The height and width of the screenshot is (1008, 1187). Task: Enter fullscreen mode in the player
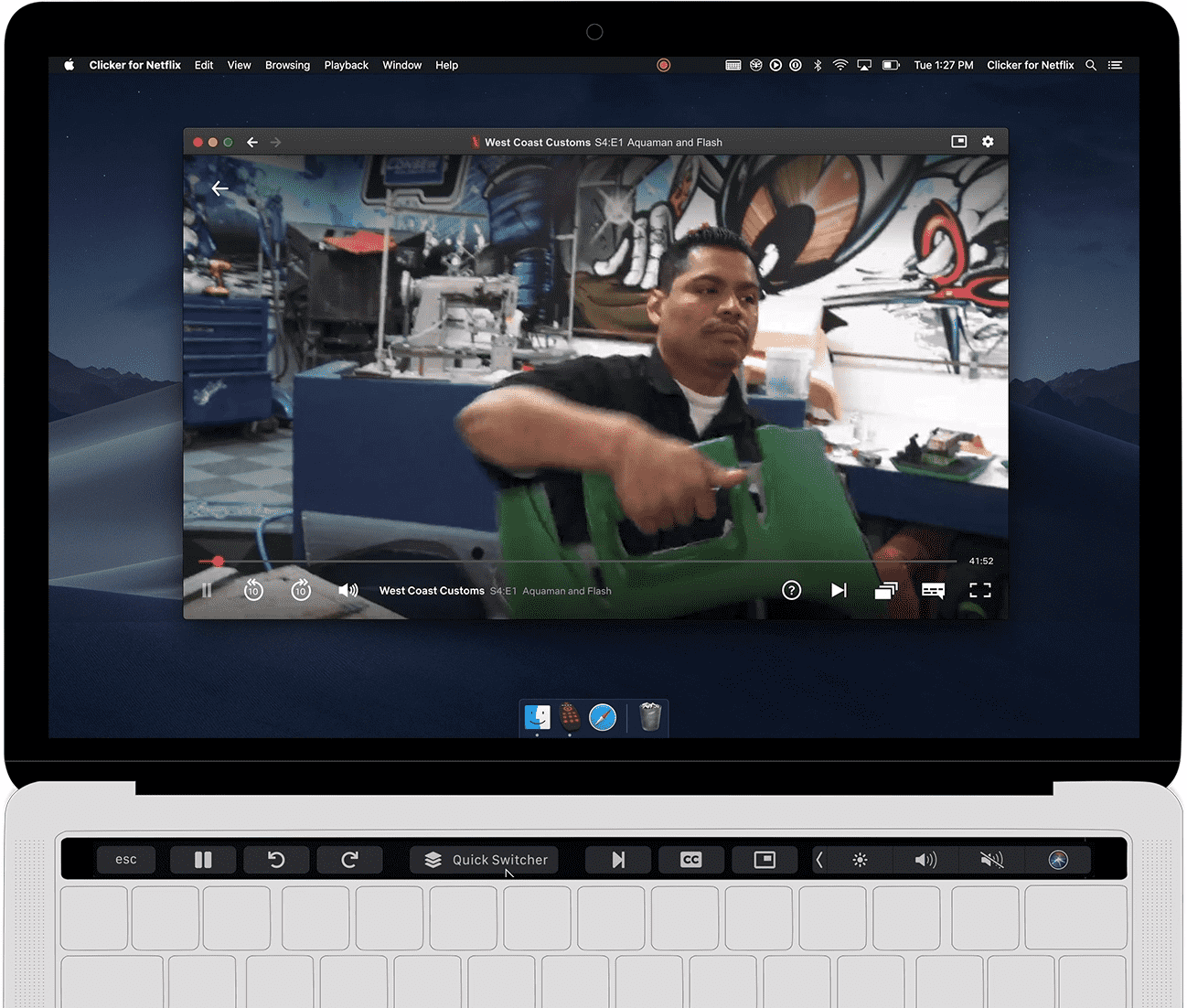tap(980, 590)
